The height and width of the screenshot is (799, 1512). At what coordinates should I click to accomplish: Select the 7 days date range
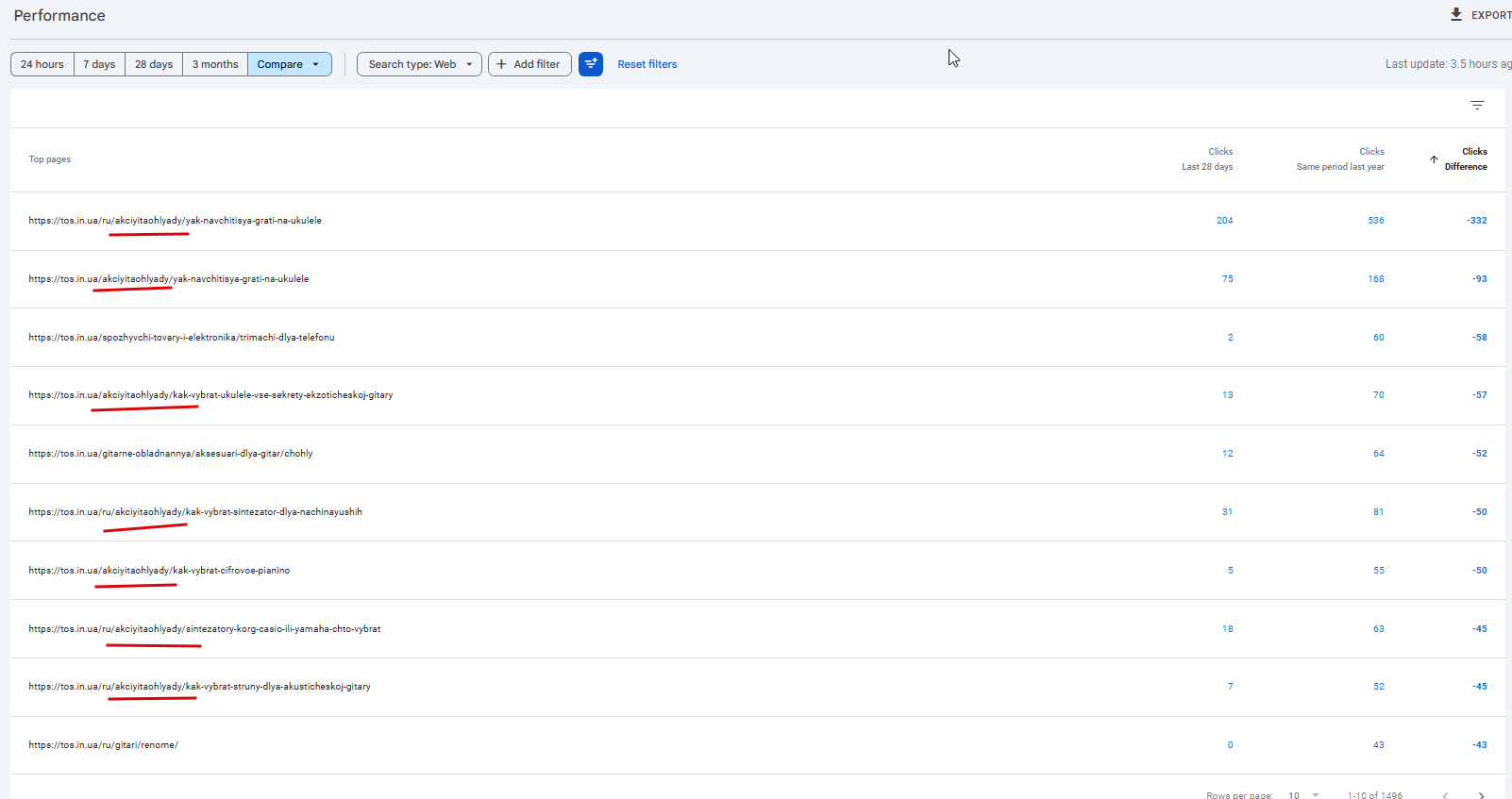99,64
